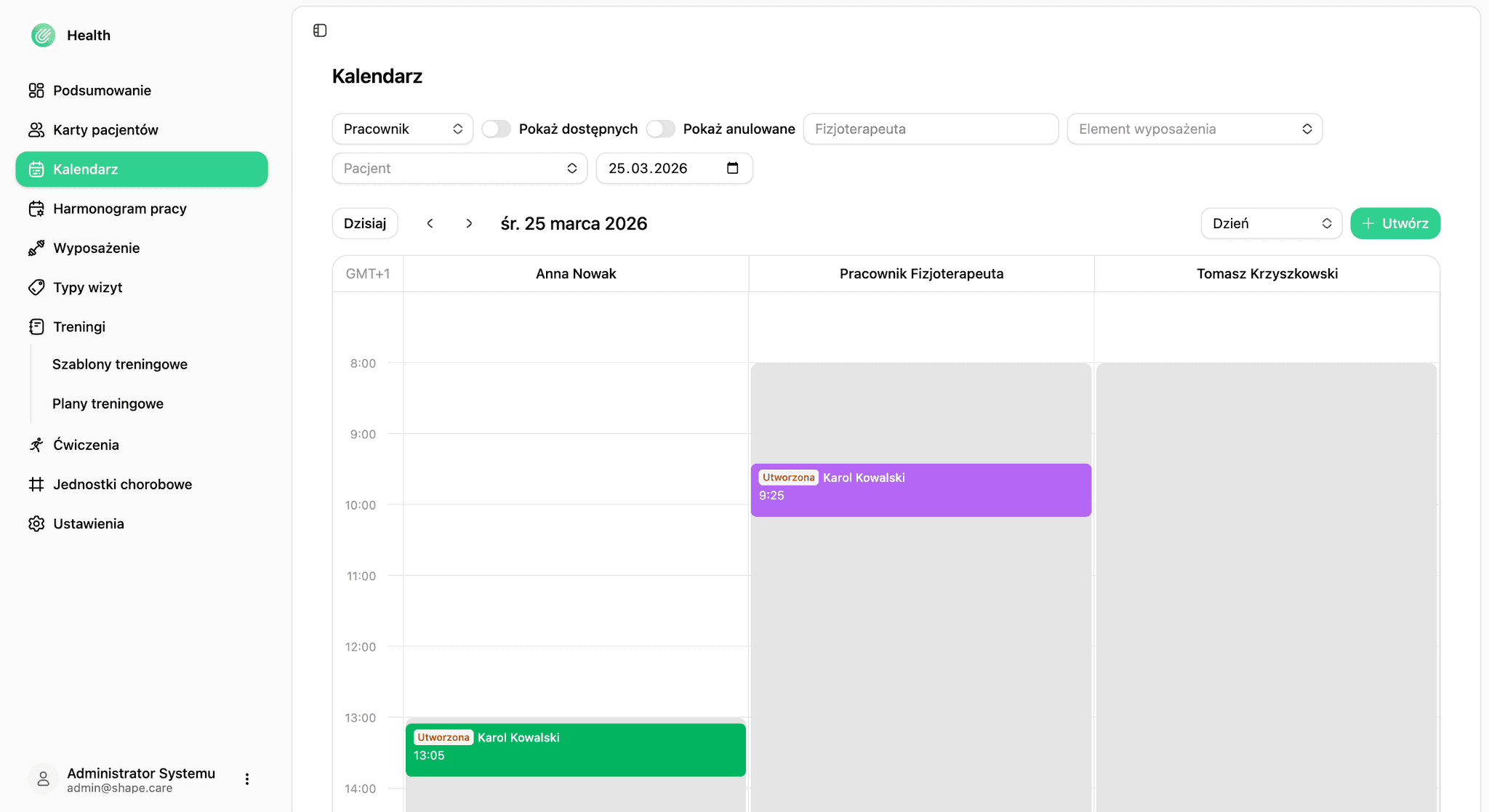Click the Karty pacjentów people icon
1489x812 pixels.
[36, 129]
